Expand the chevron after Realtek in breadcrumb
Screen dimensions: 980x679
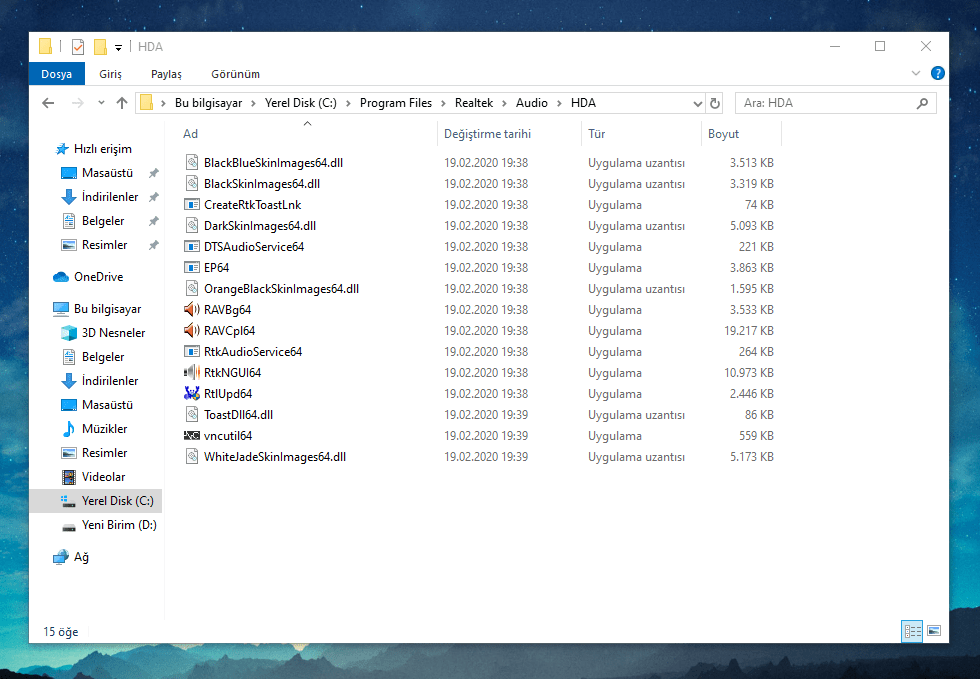coord(504,103)
